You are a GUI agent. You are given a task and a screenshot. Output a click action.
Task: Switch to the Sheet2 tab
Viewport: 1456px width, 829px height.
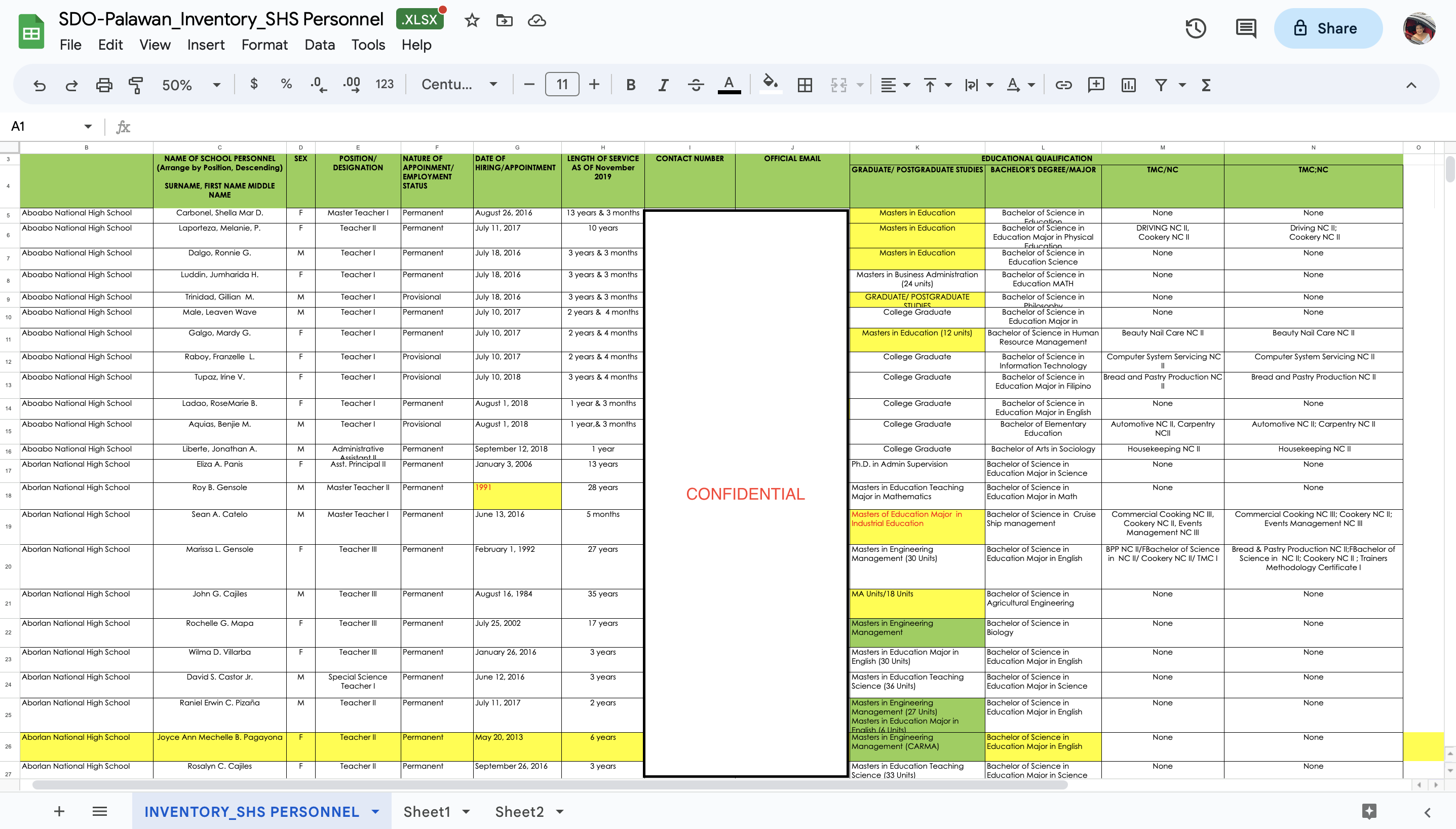point(519,811)
